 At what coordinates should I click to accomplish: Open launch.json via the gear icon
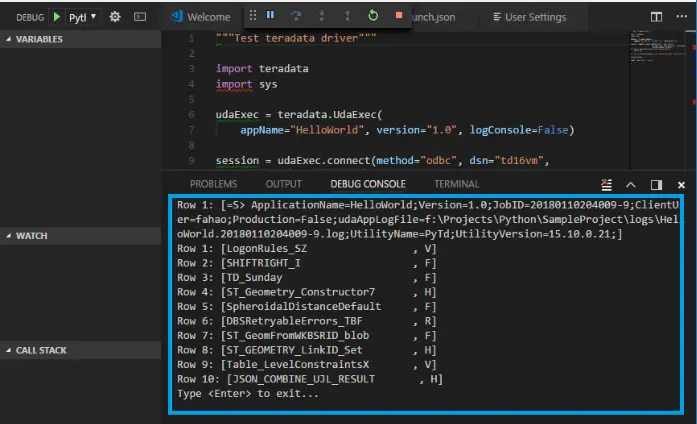click(115, 17)
